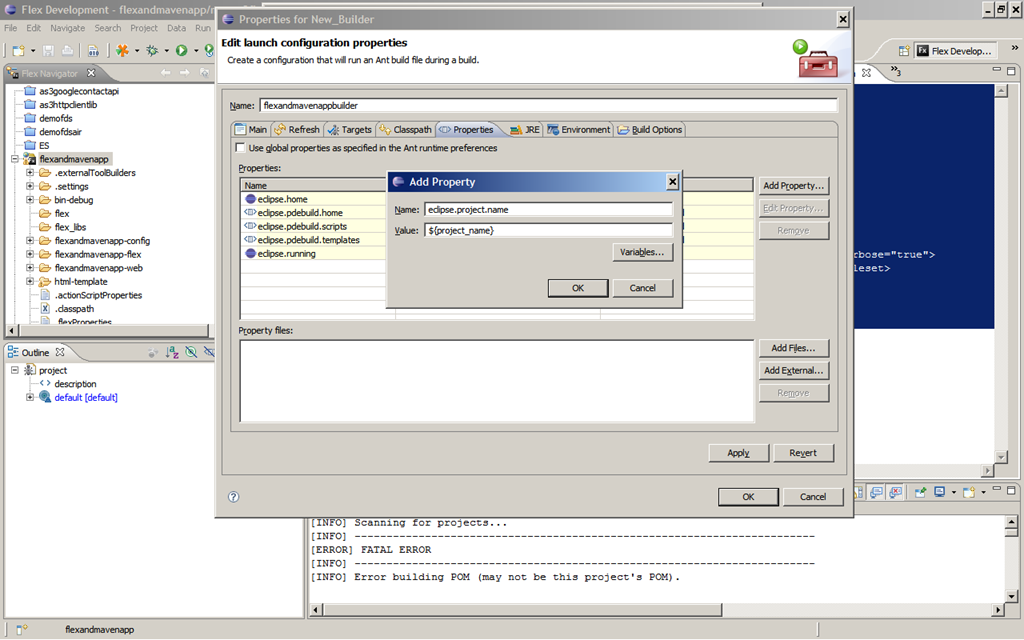Click the Print icon in the main toolbar
Viewport: 1024px width, 640px height.
[67, 50]
